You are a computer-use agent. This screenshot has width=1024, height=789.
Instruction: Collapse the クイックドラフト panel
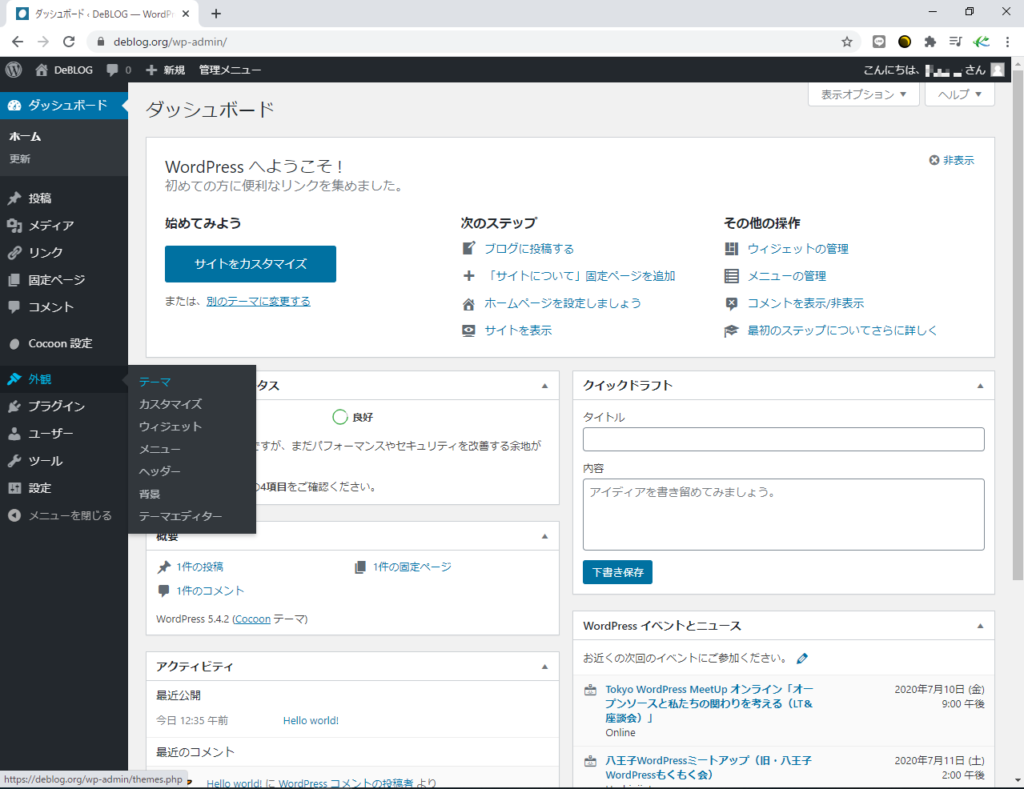click(x=980, y=386)
